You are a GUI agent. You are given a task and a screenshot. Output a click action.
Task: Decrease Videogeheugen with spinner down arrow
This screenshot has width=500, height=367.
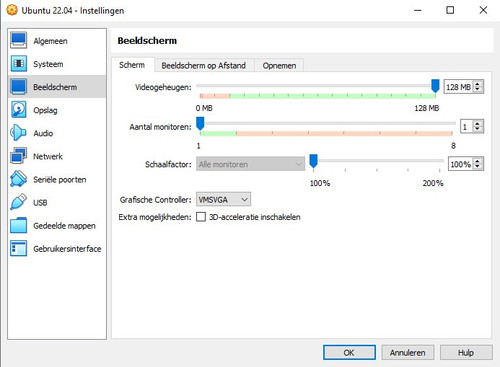(x=478, y=90)
